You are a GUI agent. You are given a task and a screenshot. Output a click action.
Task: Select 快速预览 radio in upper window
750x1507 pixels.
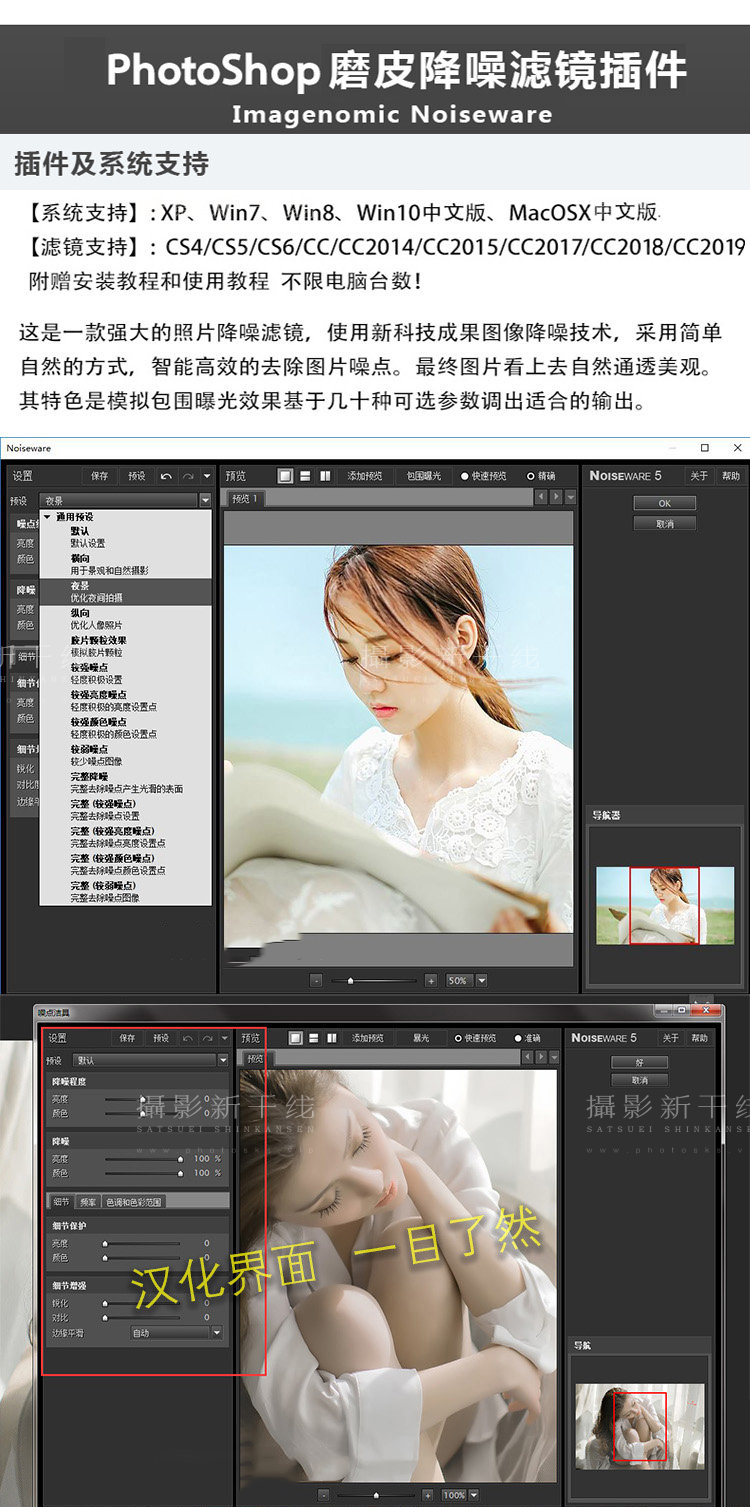485,476
